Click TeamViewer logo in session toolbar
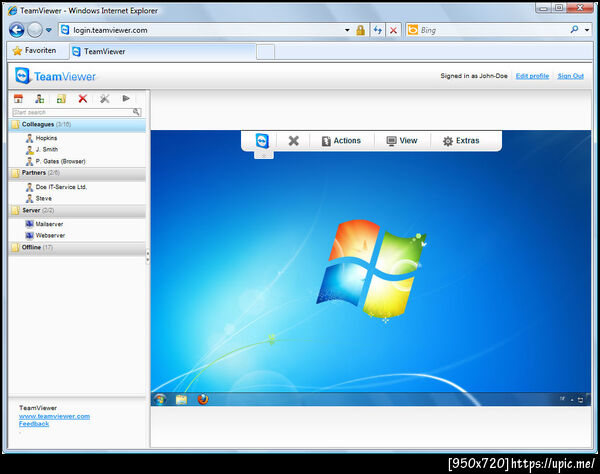600x474 pixels. tap(262, 141)
